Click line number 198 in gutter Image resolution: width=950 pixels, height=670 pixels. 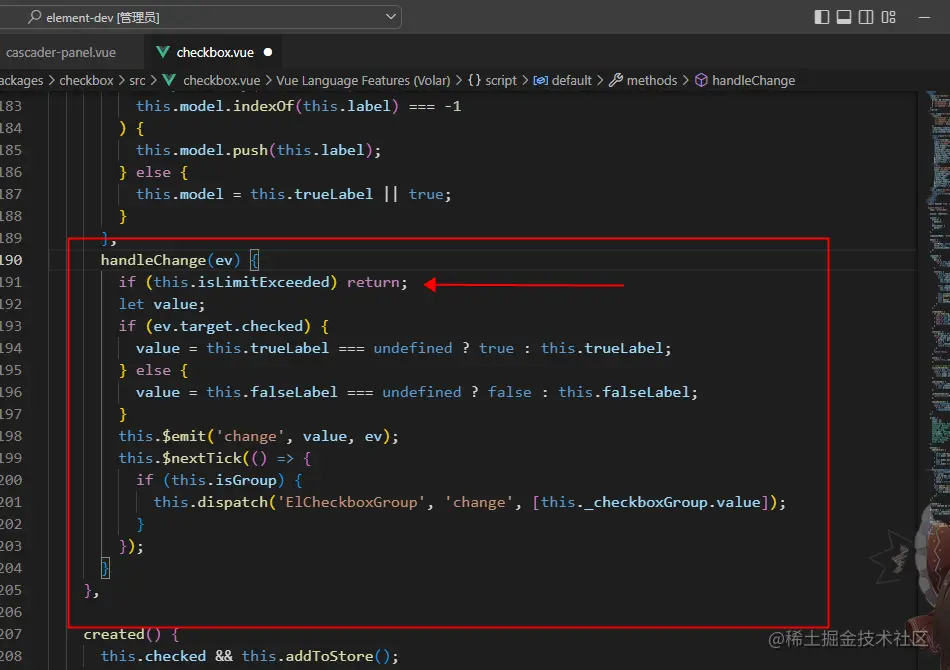[x=11, y=436]
